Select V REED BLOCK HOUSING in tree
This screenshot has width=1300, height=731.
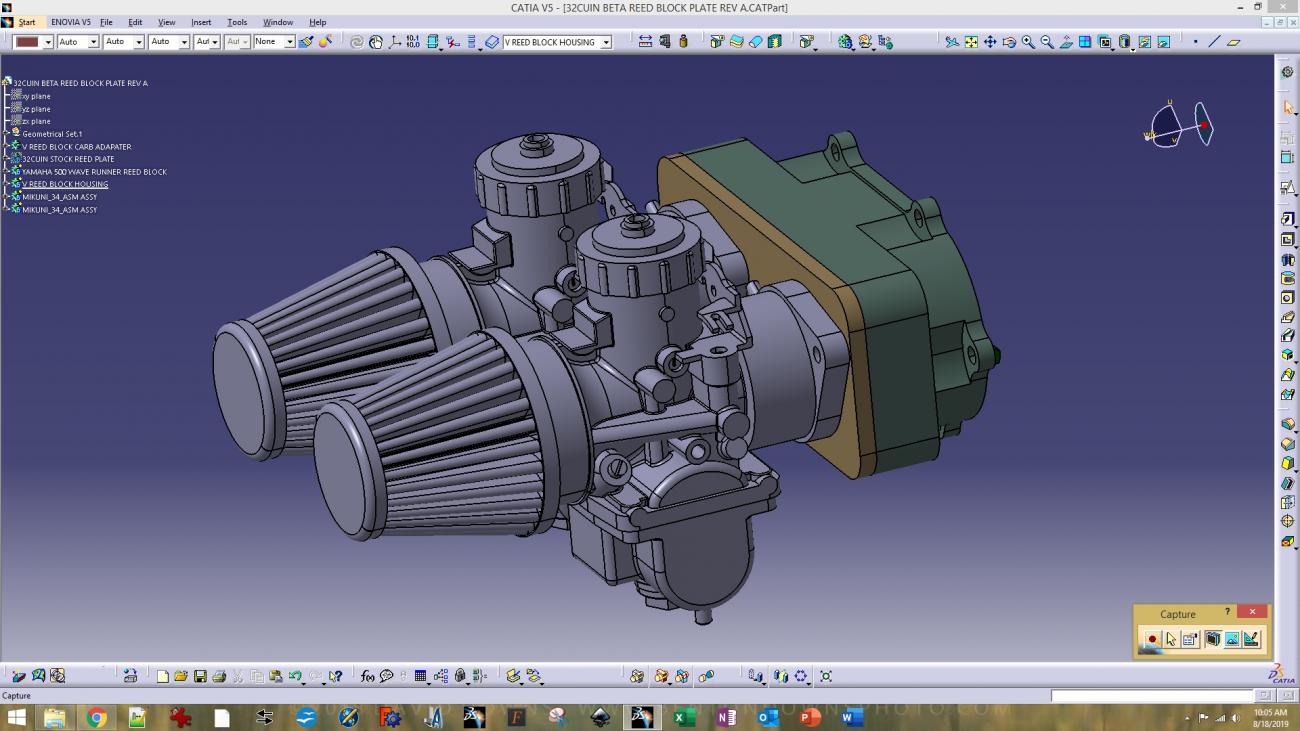pos(65,184)
